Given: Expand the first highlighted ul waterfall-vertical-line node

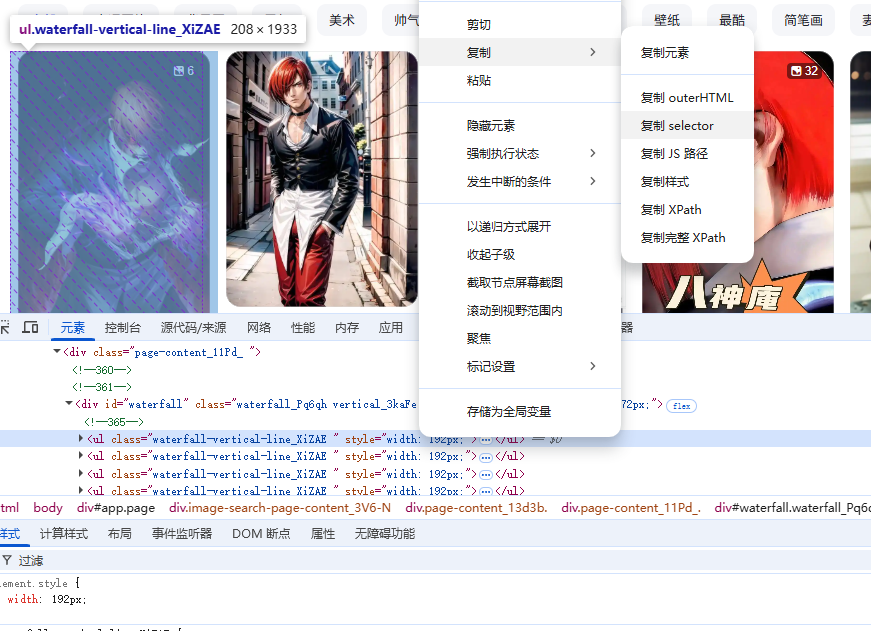Looking at the screenshot, I should (81, 439).
